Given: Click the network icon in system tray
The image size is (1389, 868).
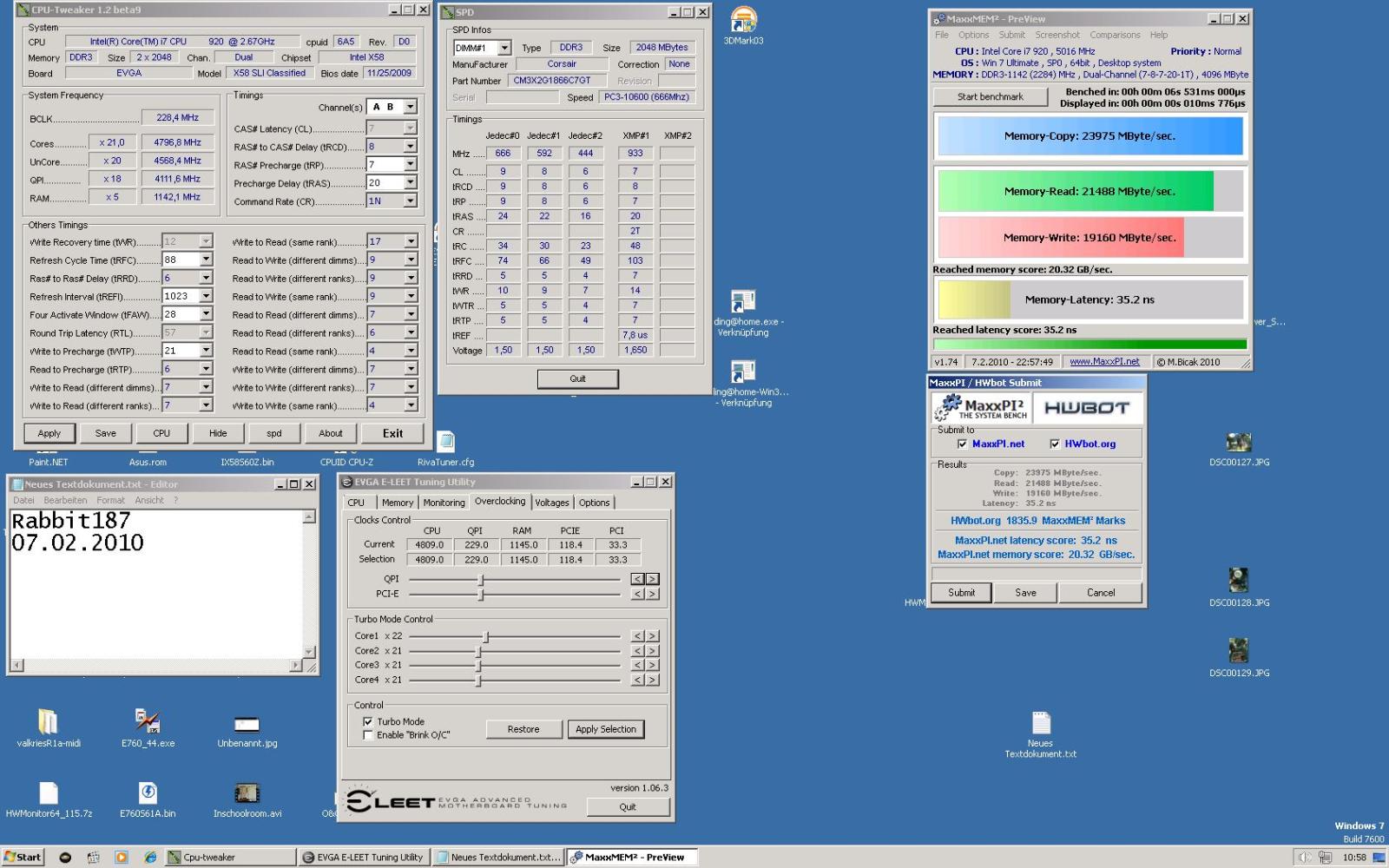Looking at the screenshot, I should tap(1325, 857).
